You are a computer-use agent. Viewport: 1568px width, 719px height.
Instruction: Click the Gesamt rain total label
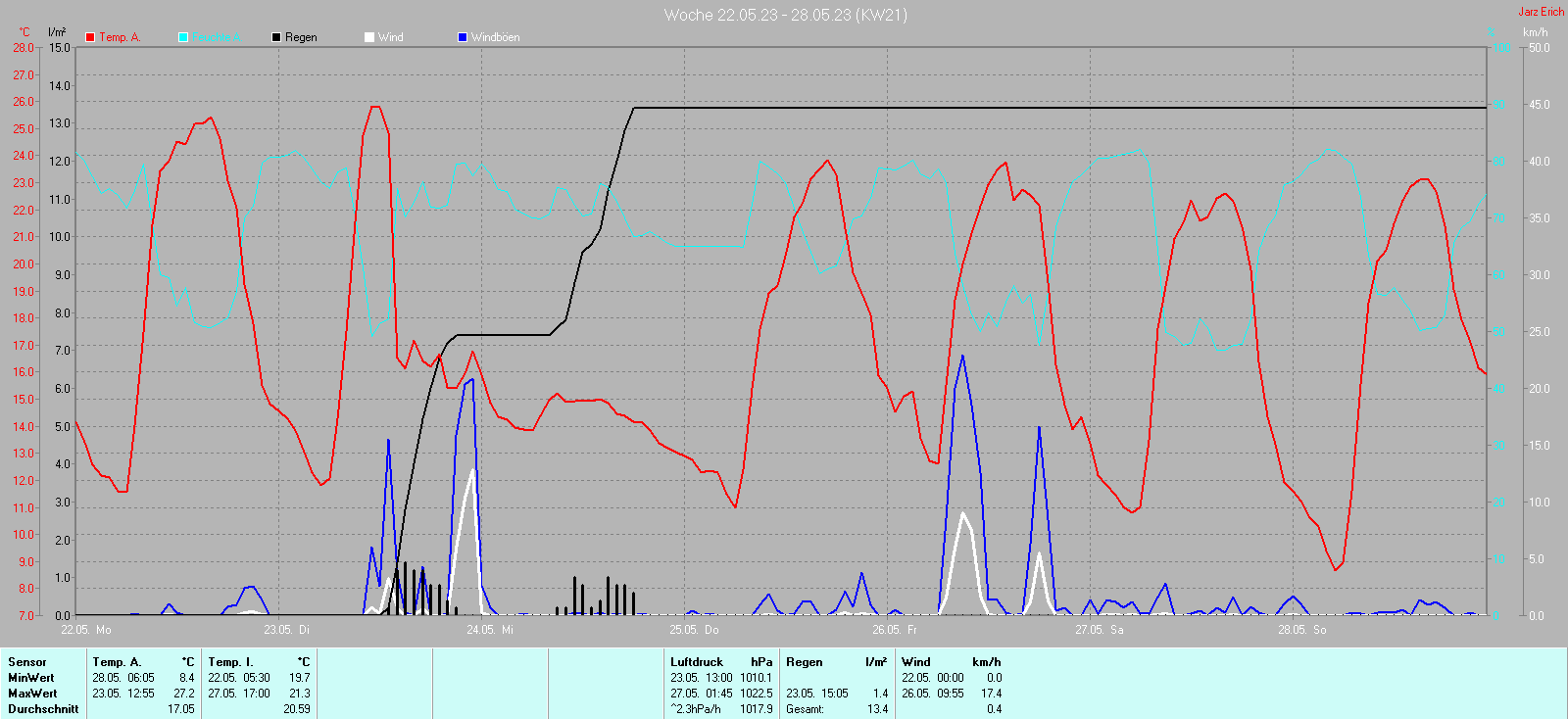pos(805,709)
